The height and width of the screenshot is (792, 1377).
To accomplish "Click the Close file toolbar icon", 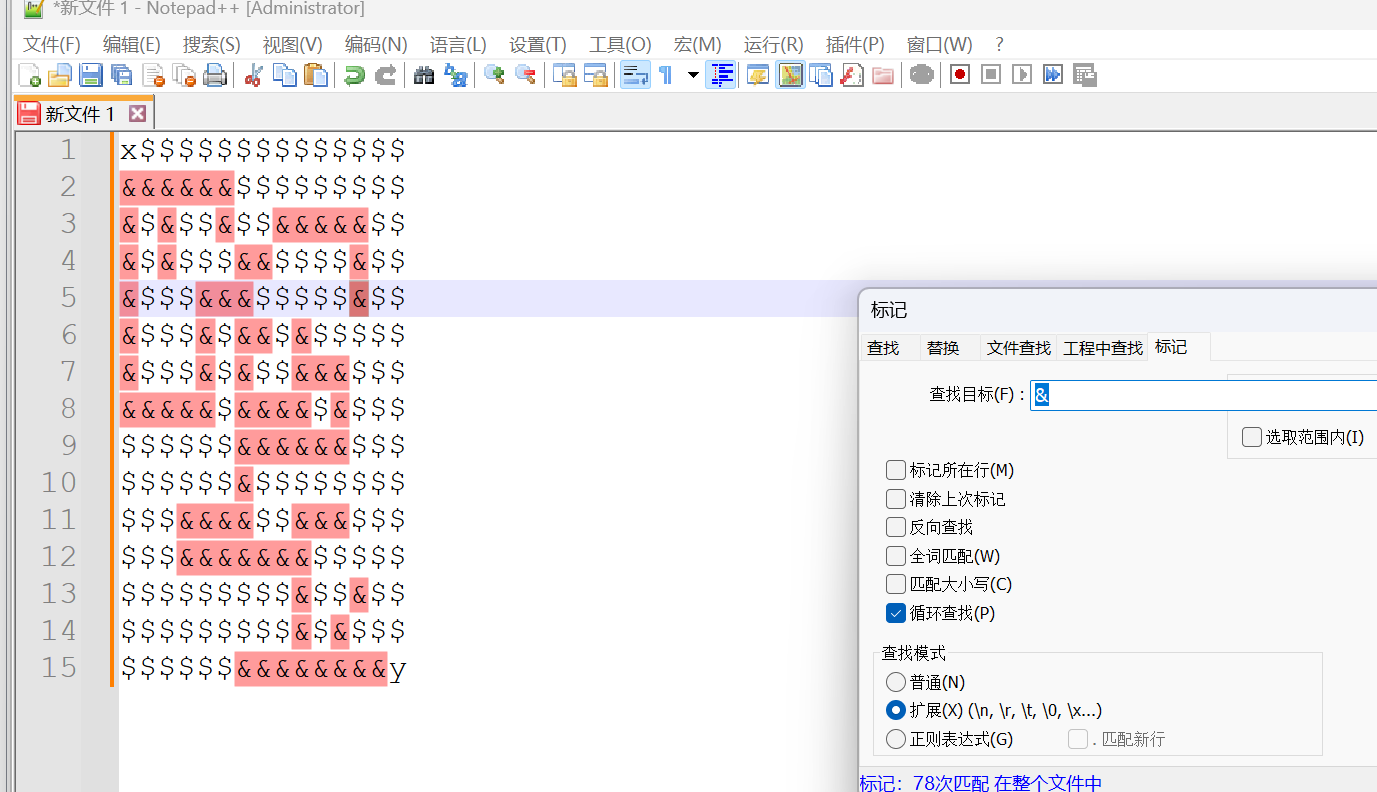I will click(x=153, y=75).
